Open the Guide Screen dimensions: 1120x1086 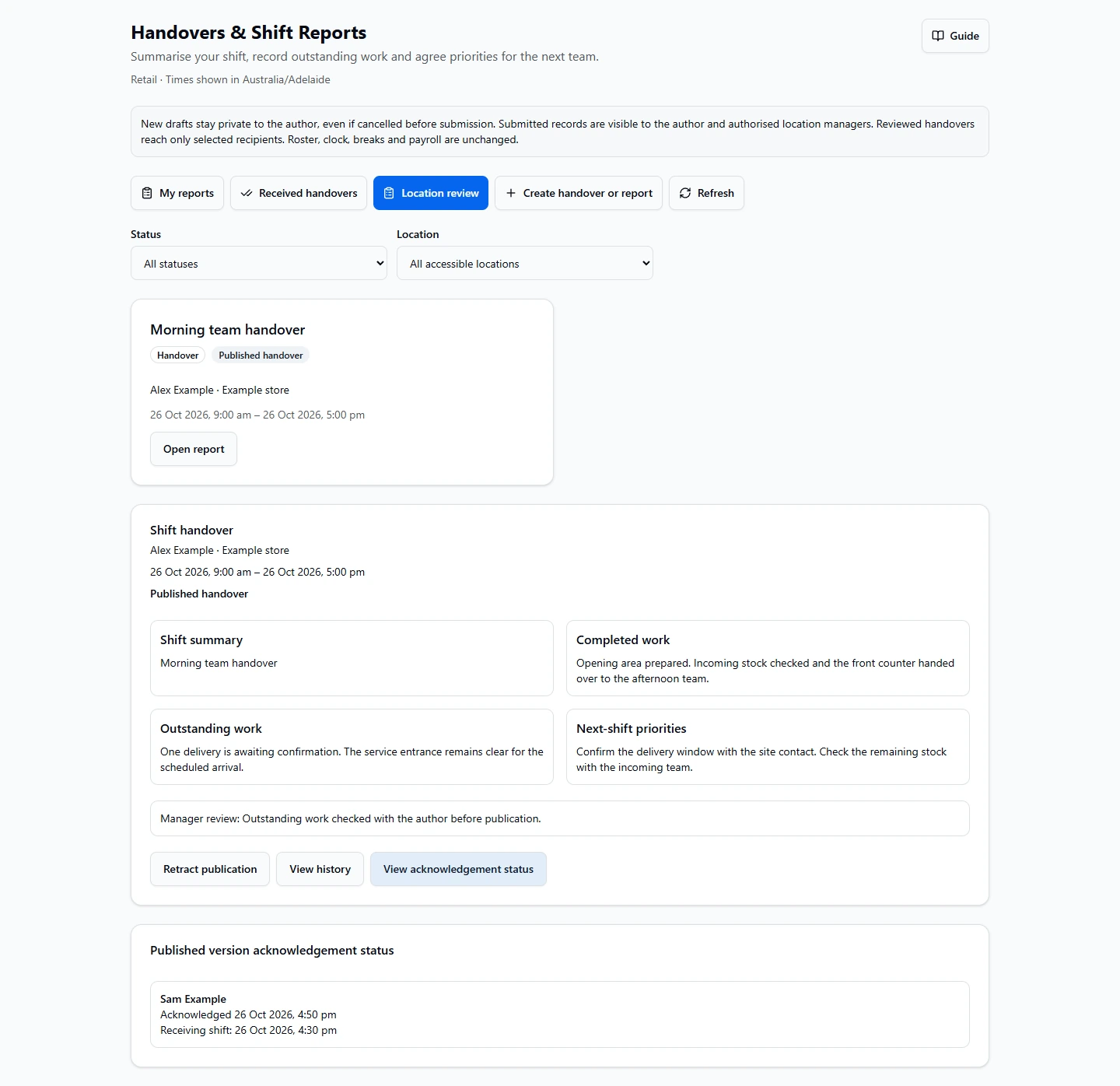pos(955,36)
